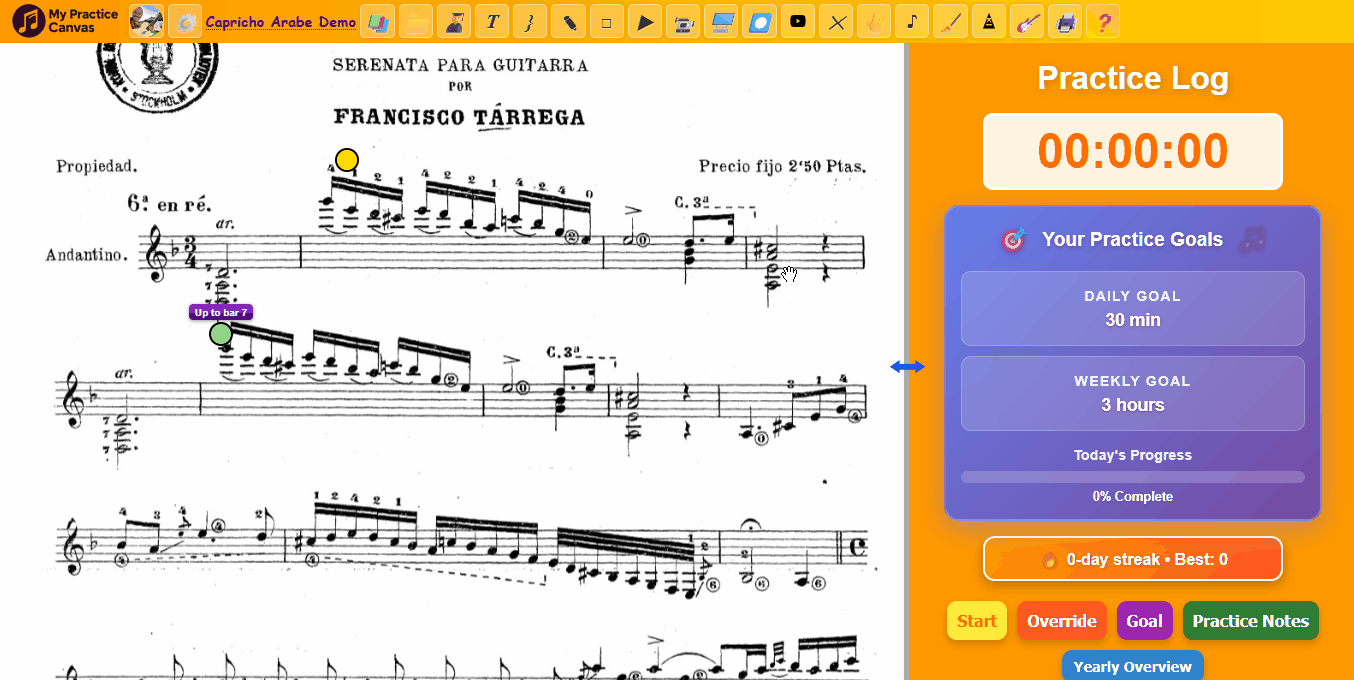Select the paint brush tool
1354x680 pixels.
[x=949, y=21]
